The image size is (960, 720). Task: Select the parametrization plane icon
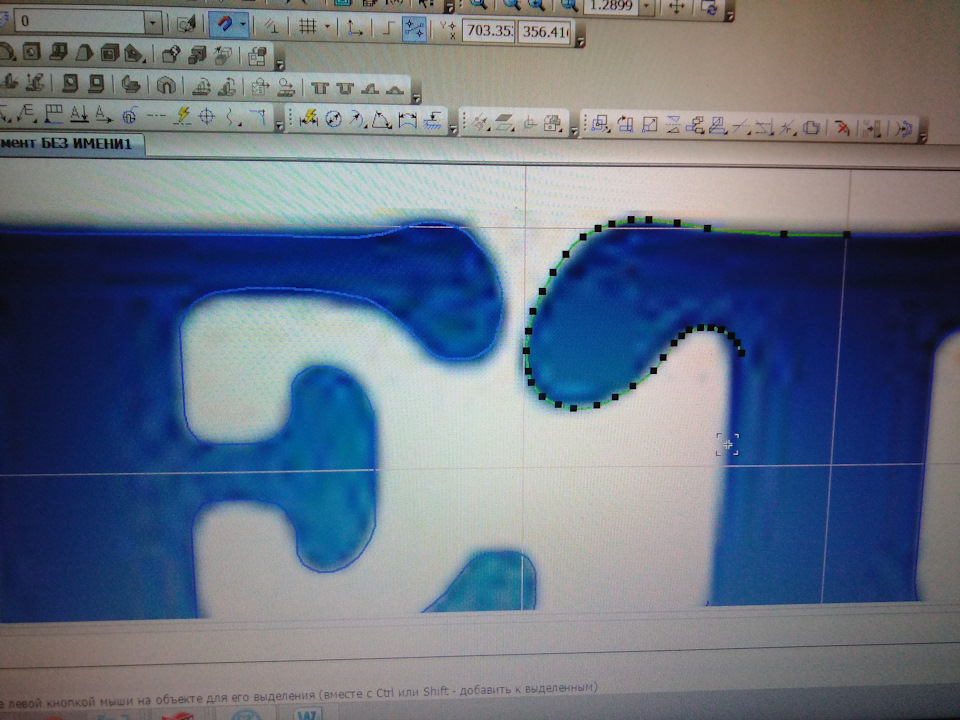504,122
